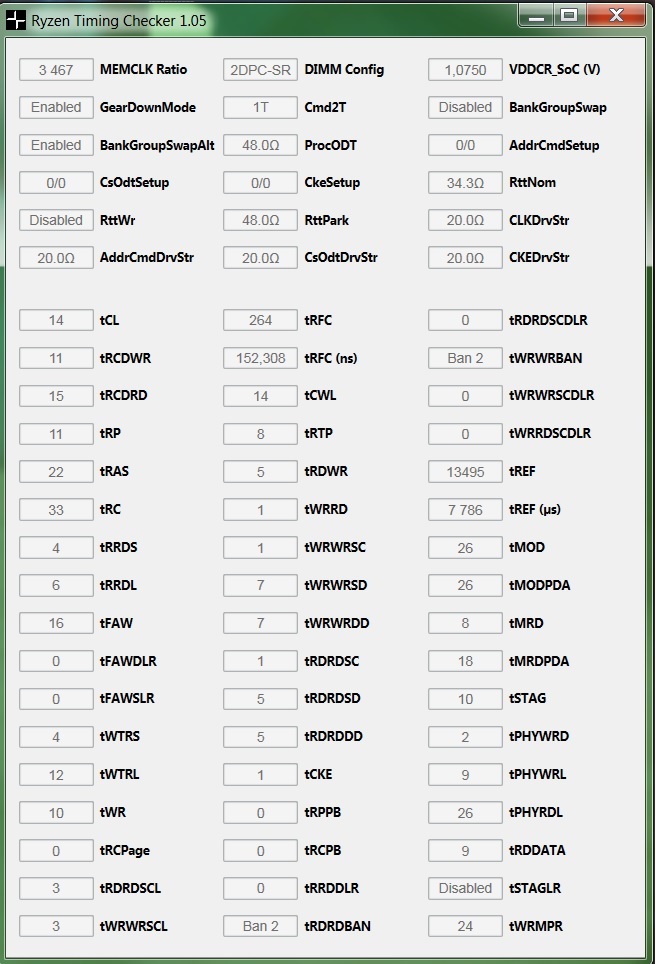Select the tPHYRDL 26 value field

tap(465, 813)
